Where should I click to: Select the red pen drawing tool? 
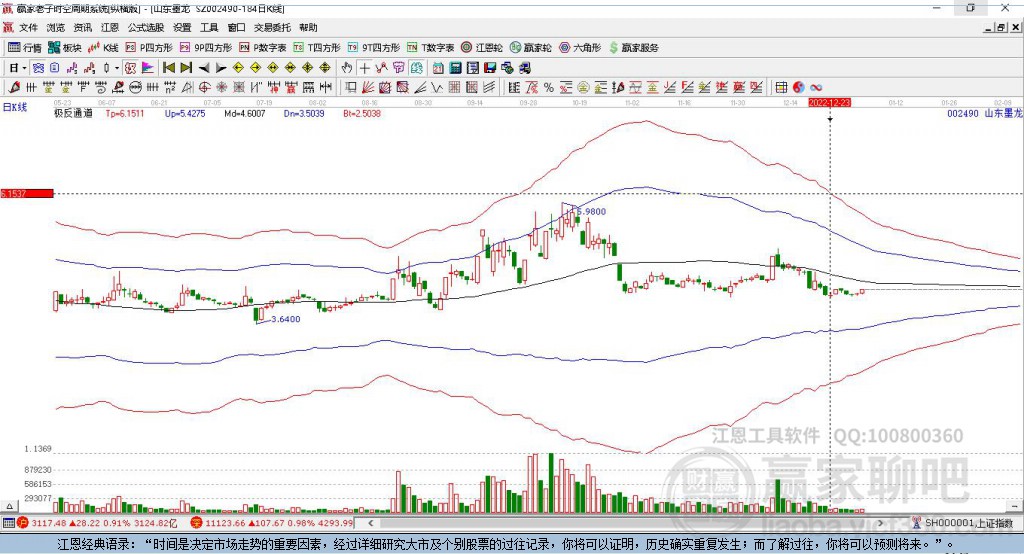click(x=14, y=87)
